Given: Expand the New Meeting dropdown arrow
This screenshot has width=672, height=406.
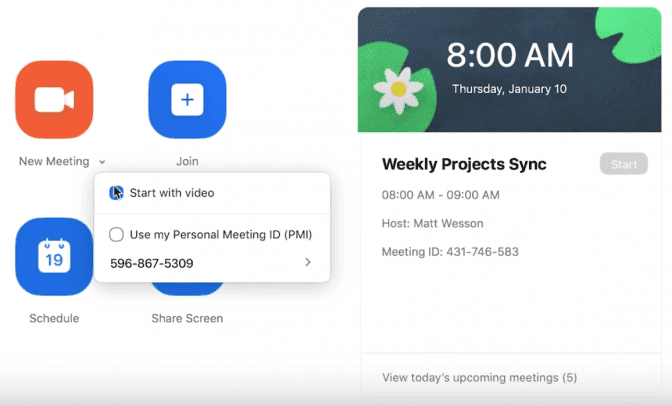Looking at the screenshot, I should pyautogui.click(x=102, y=162).
